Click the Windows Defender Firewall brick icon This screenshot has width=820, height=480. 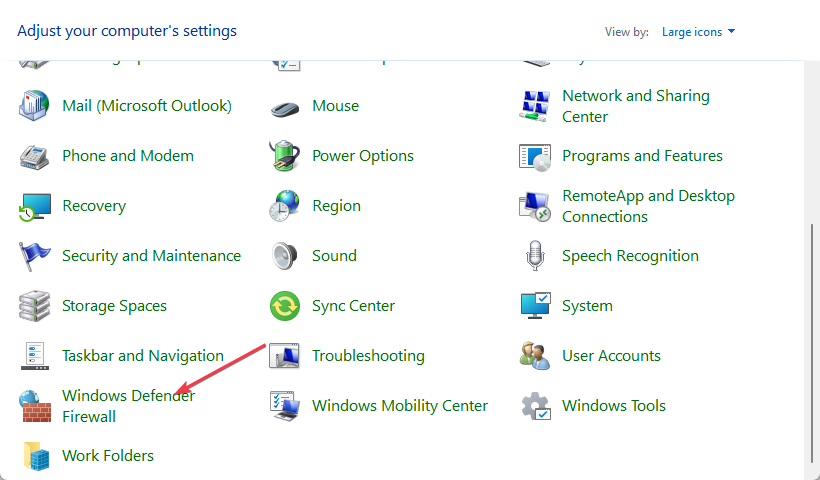tap(35, 406)
